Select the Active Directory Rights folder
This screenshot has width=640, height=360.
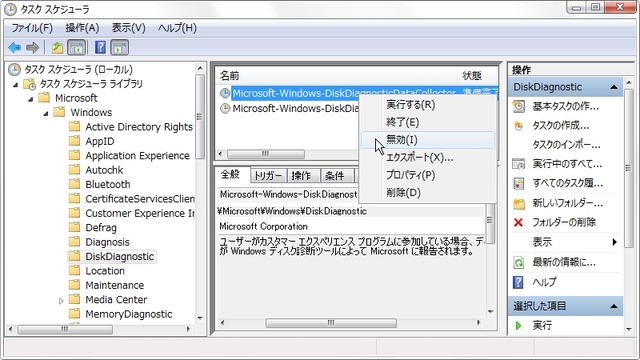coord(139,127)
